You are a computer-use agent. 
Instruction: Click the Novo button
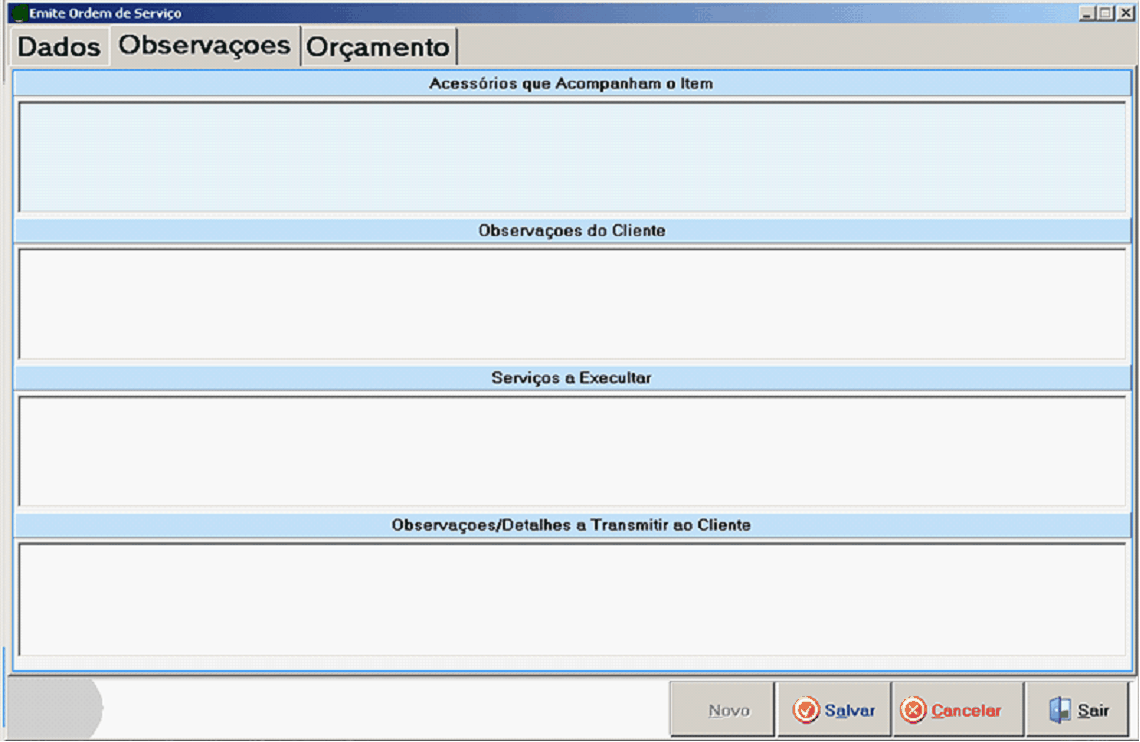click(728, 710)
